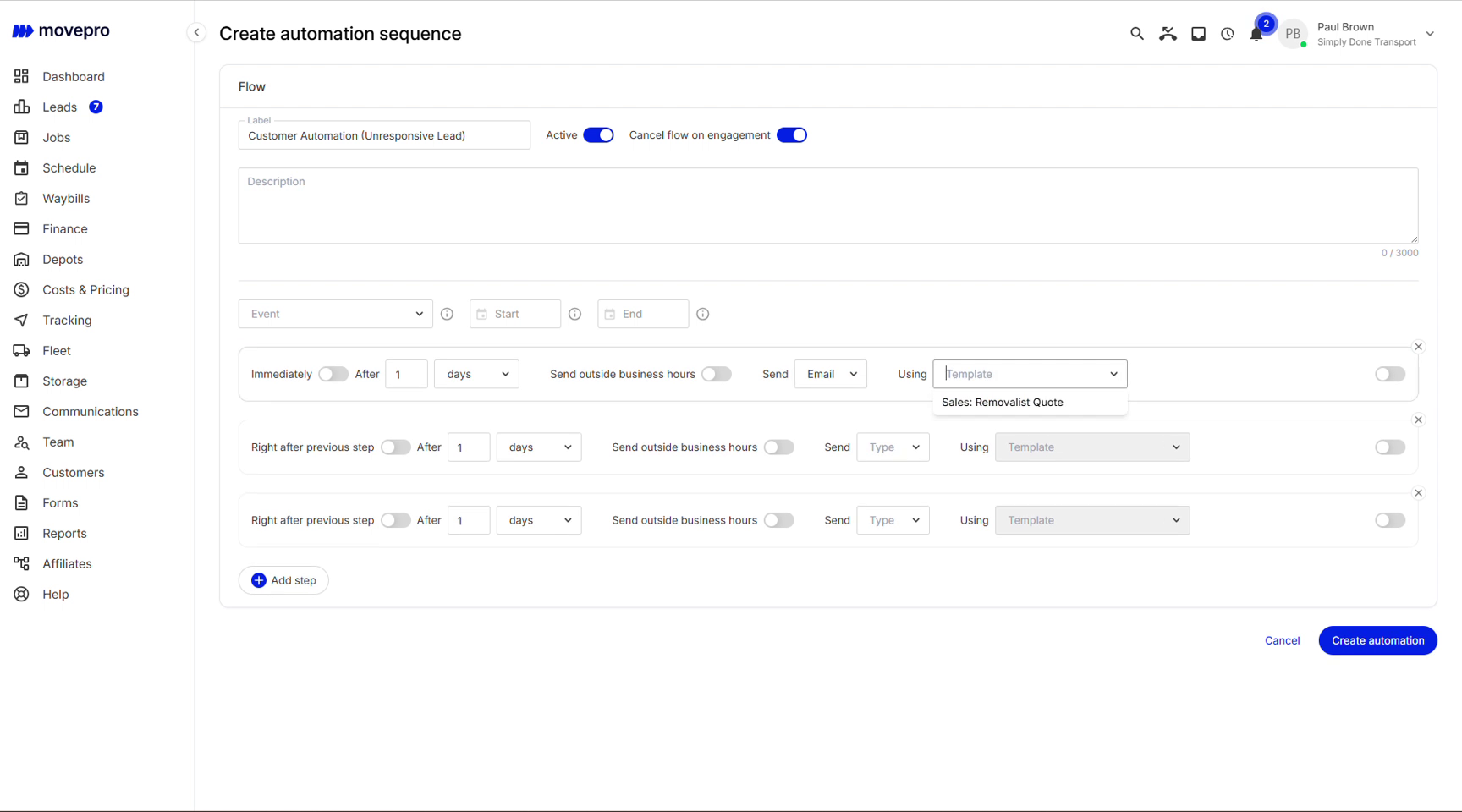Open the days unit dropdown in first step

[x=476, y=374]
